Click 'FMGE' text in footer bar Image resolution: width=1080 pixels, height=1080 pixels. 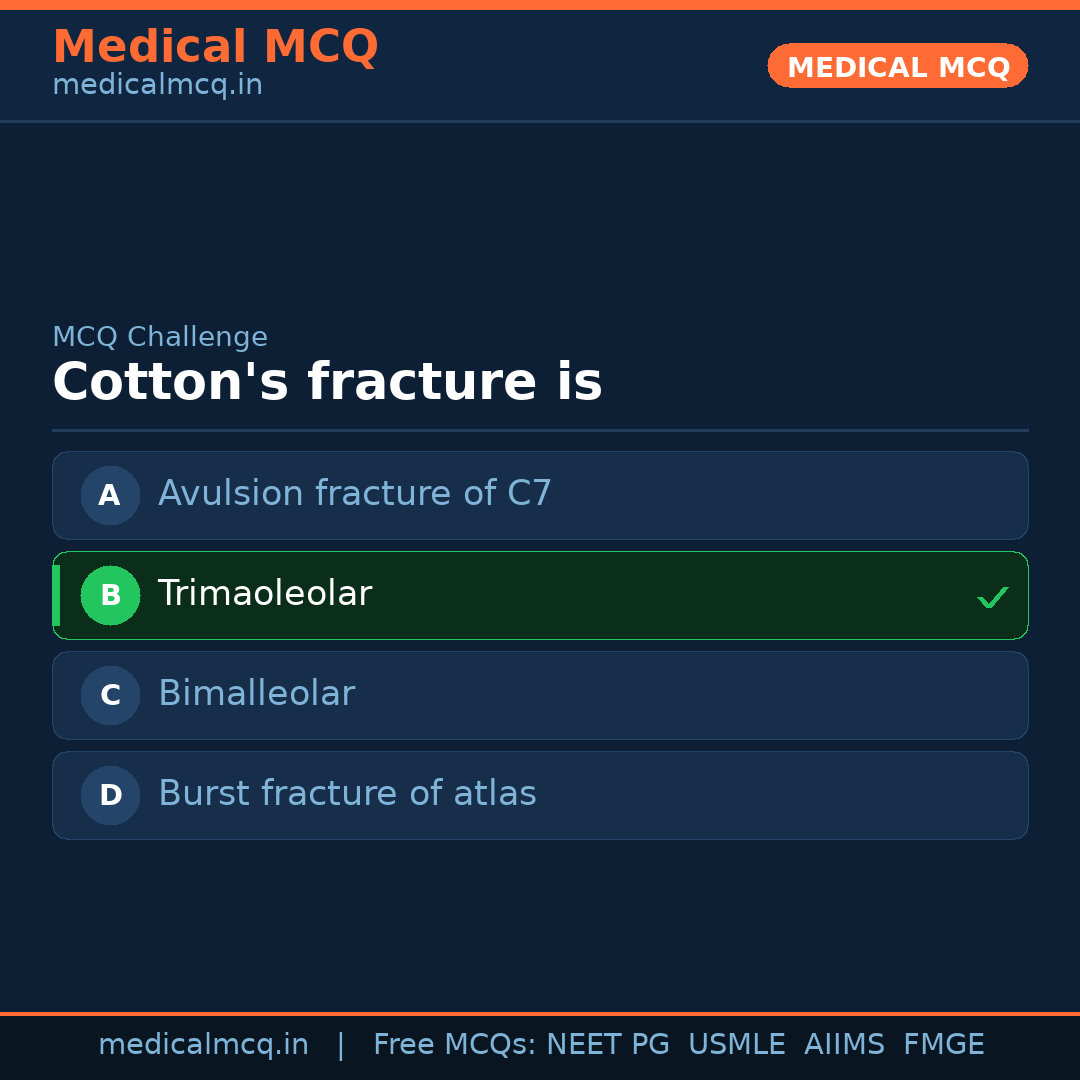(x=943, y=1044)
